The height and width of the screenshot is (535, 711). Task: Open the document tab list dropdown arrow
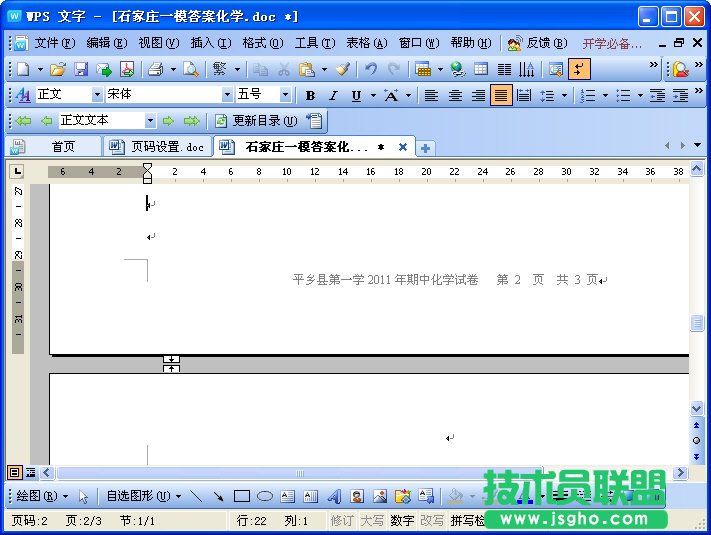(697, 145)
